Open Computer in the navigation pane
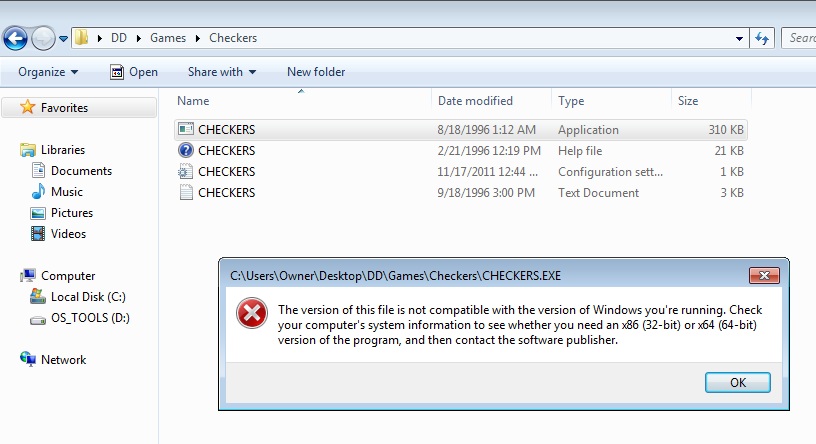The height and width of the screenshot is (444, 816). click(x=68, y=276)
